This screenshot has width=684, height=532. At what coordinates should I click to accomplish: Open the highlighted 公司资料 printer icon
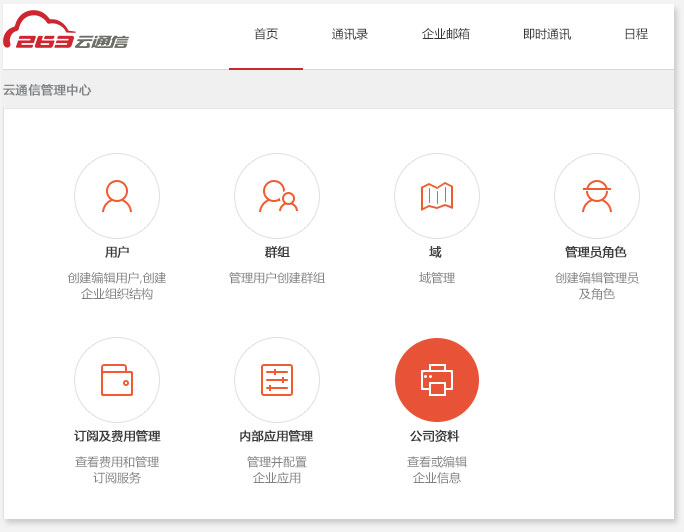437,380
